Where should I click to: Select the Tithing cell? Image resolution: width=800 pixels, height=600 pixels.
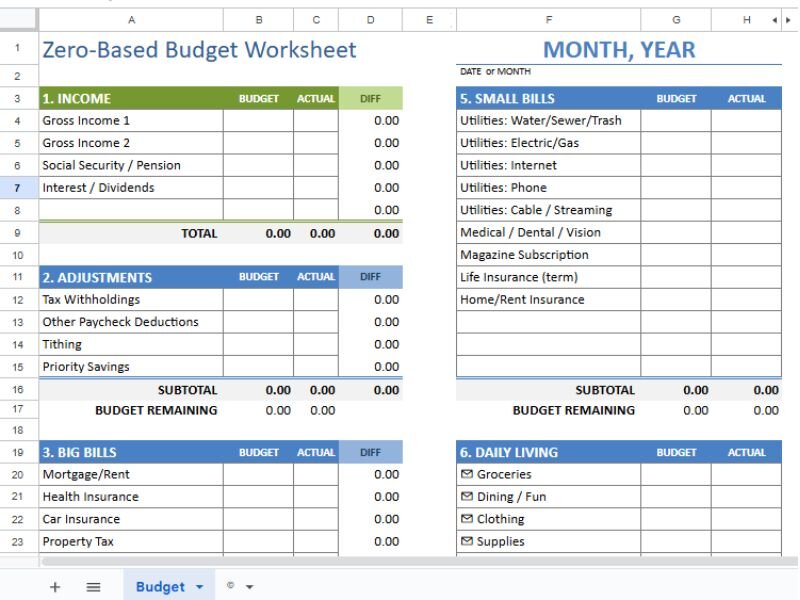click(131, 344)
